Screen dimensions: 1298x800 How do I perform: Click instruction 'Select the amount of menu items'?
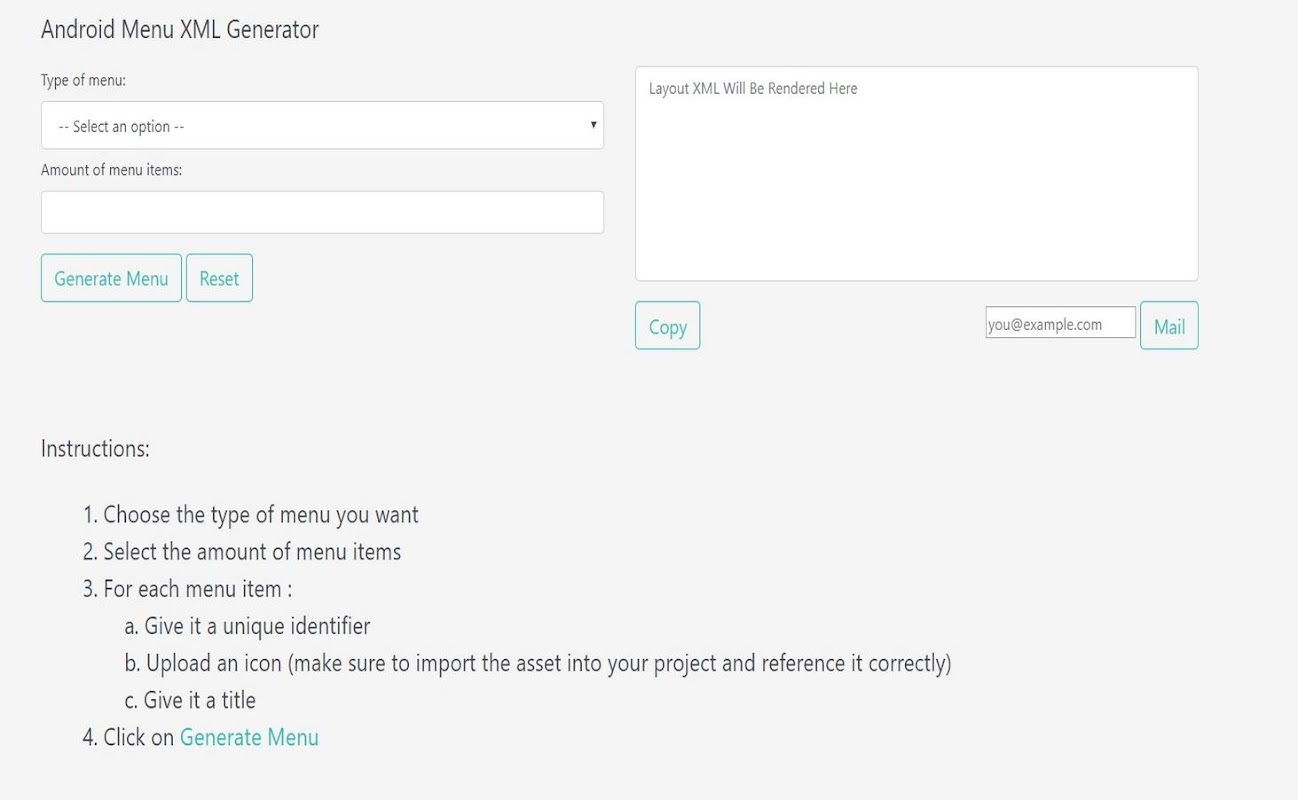(x=252, y=552)
